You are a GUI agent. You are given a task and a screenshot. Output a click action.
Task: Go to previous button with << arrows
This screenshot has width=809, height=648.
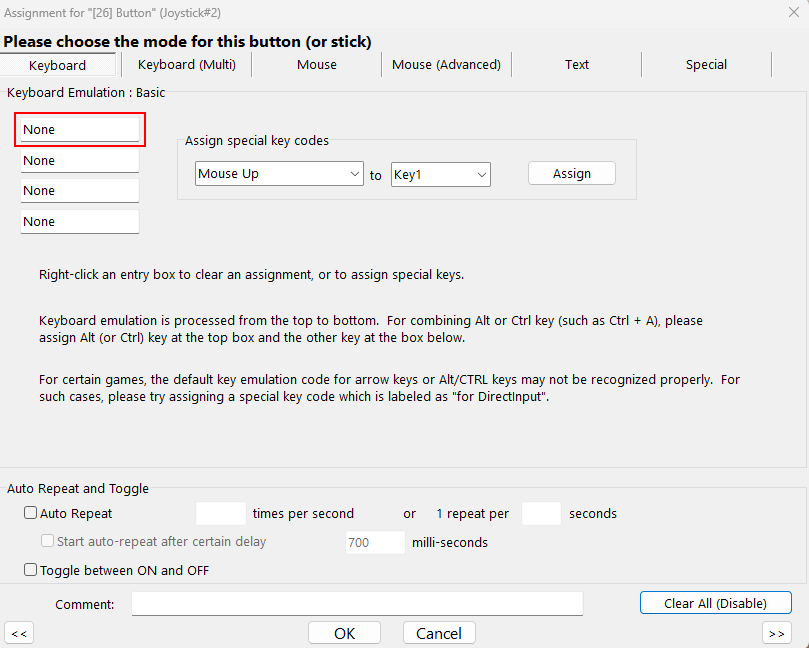[19, 633]
